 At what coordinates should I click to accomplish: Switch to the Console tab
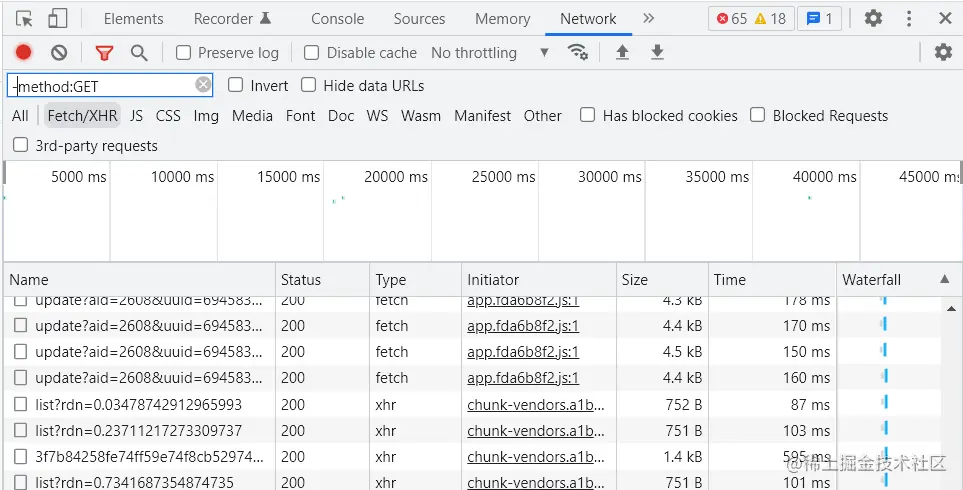(337, 18)
